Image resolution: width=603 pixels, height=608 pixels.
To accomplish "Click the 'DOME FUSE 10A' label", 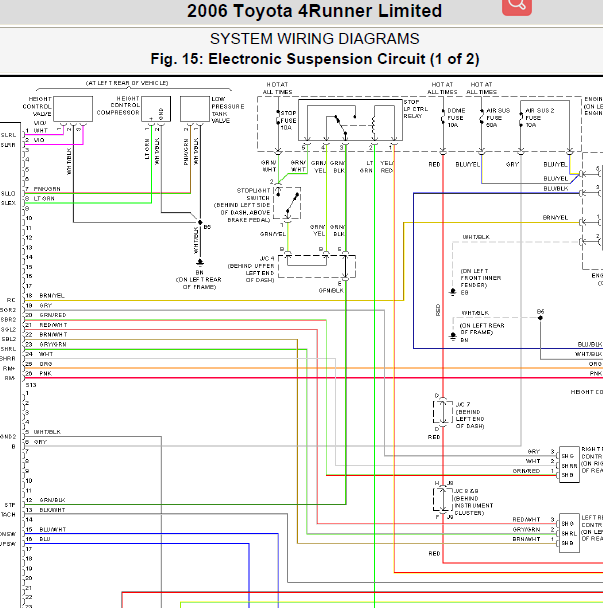I will (x=456, y=118).
